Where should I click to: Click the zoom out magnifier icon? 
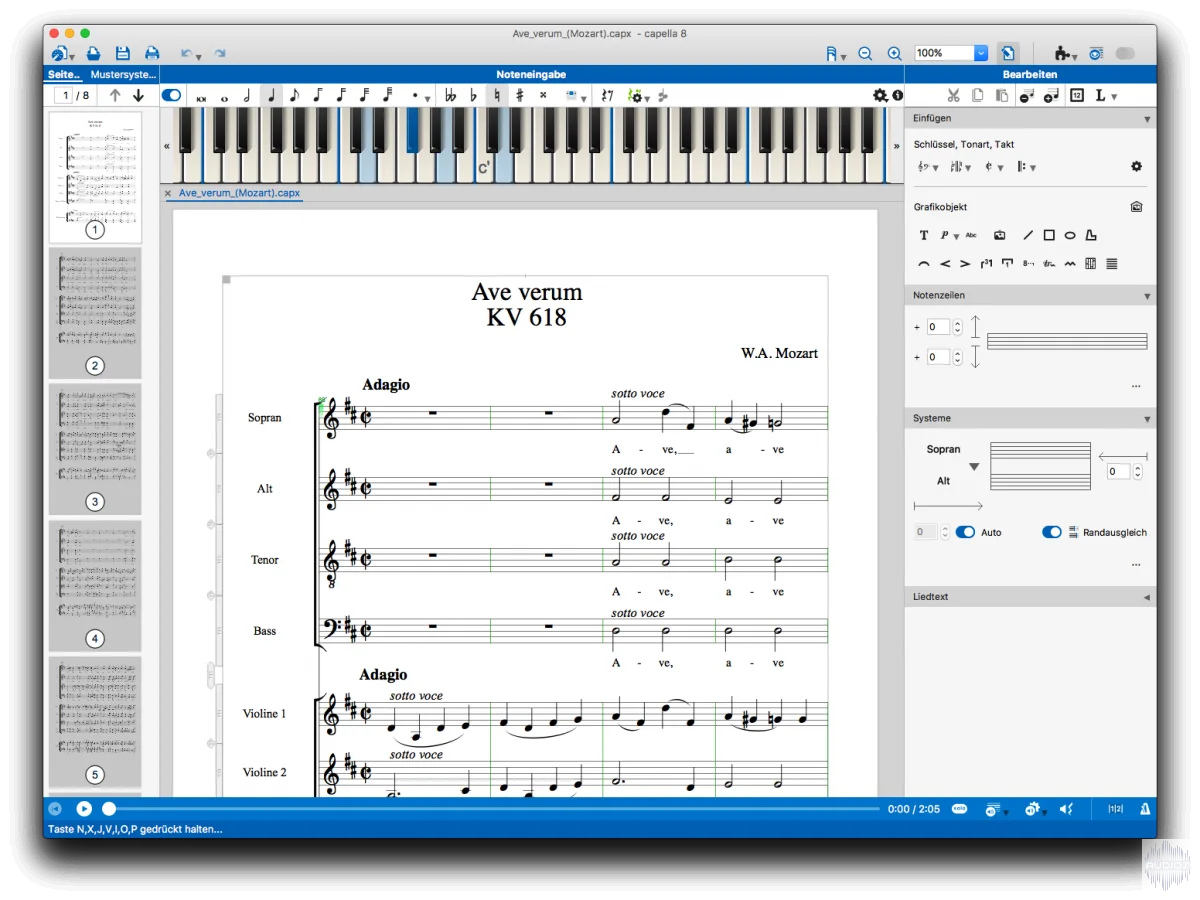click(x=866, y=53)
